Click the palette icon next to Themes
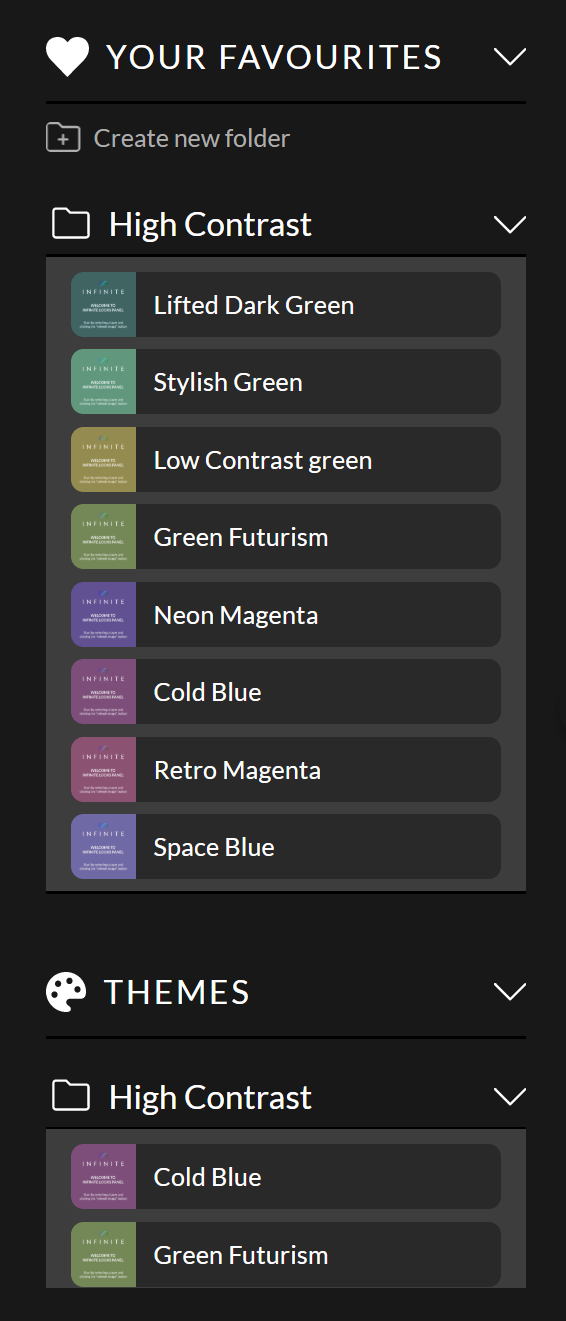 point(66,992)
